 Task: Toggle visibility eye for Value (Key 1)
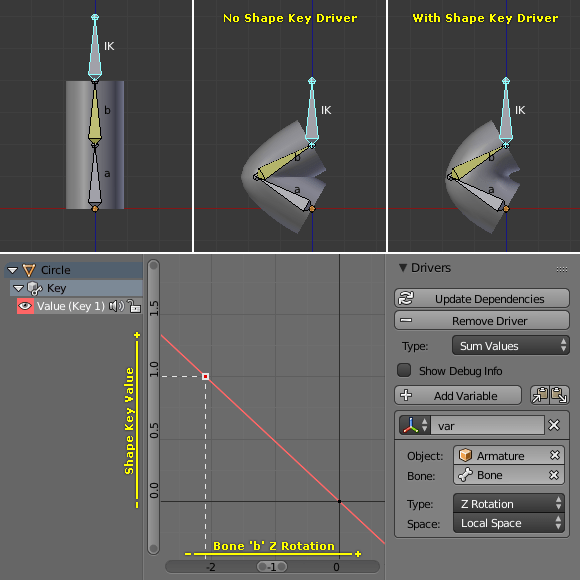pyautogui.click(x=25, y=306)
